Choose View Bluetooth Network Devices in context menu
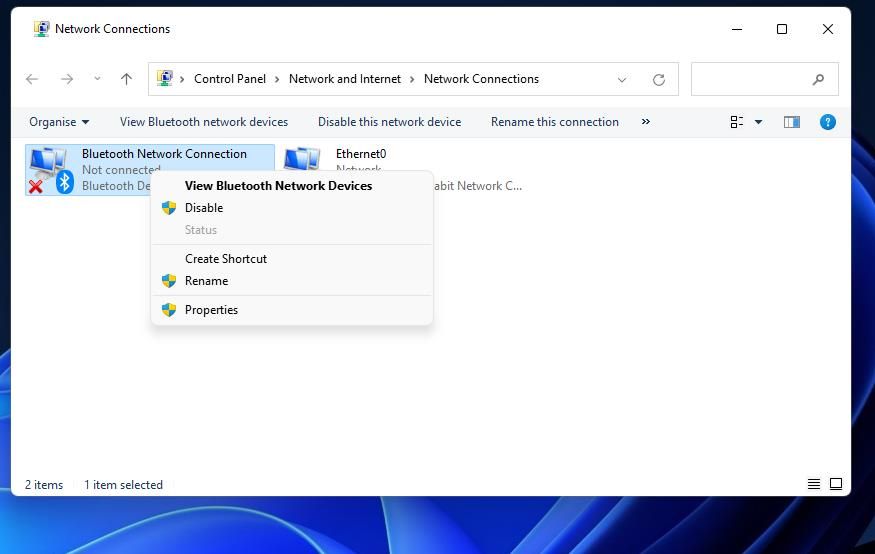Screen dimensions: 875x554 pyautogui.click(x=278, y=186)
